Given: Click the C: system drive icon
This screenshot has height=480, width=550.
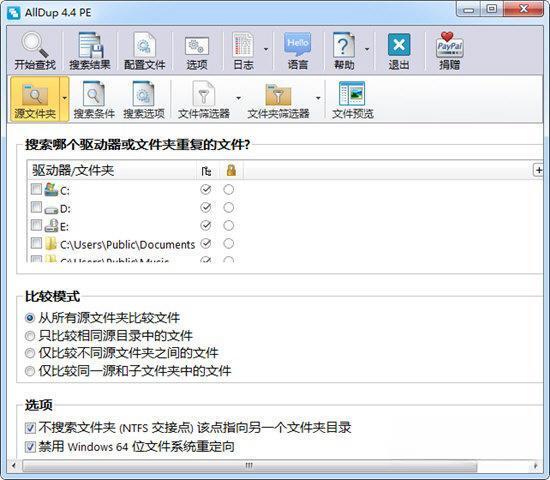Looking at the screenshot, I should click(x=51, y=189).
